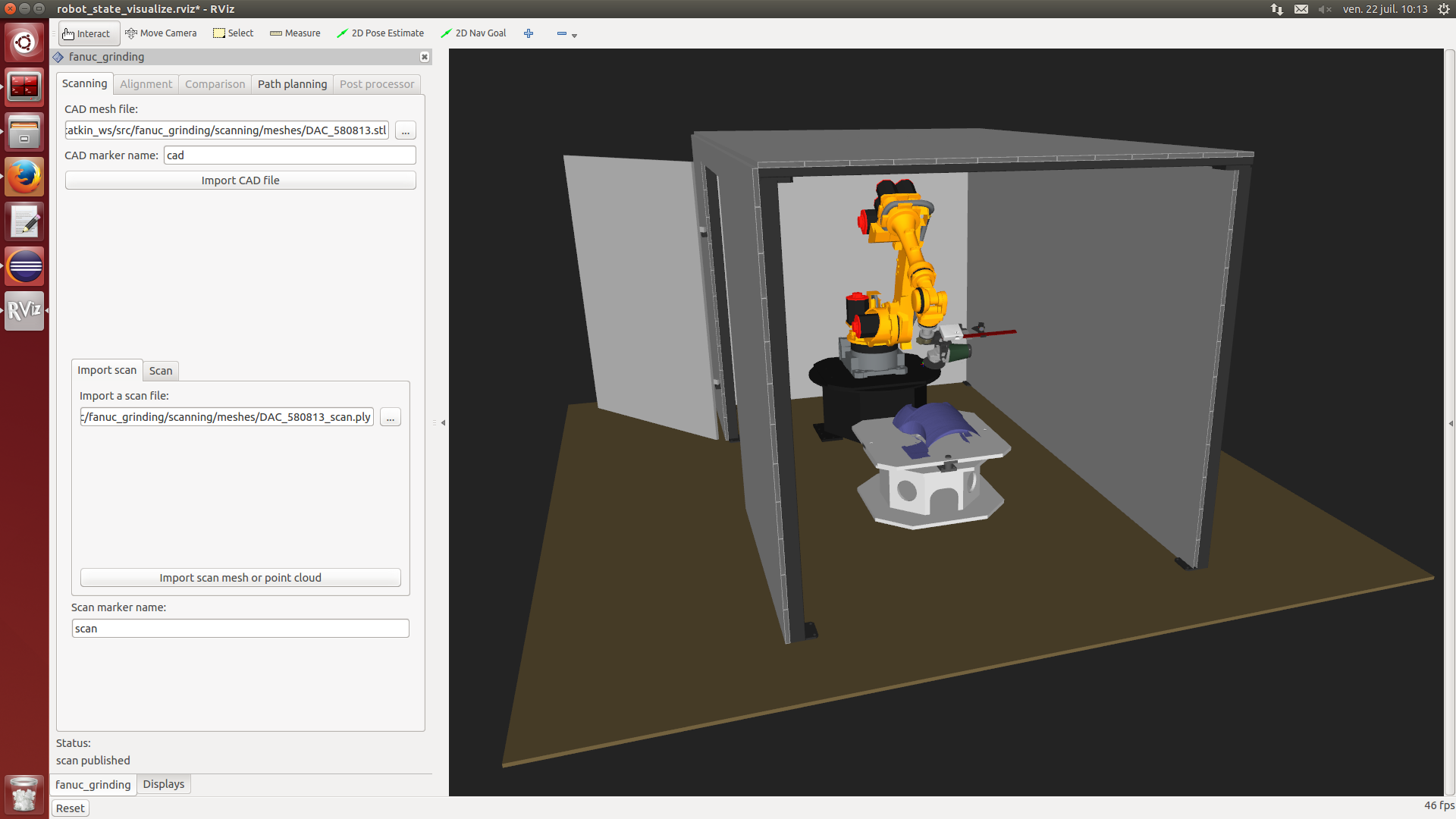Viewport: 1456px width, 819px height.
Task: Pick the Measure tool
Action: pos(295,33)
